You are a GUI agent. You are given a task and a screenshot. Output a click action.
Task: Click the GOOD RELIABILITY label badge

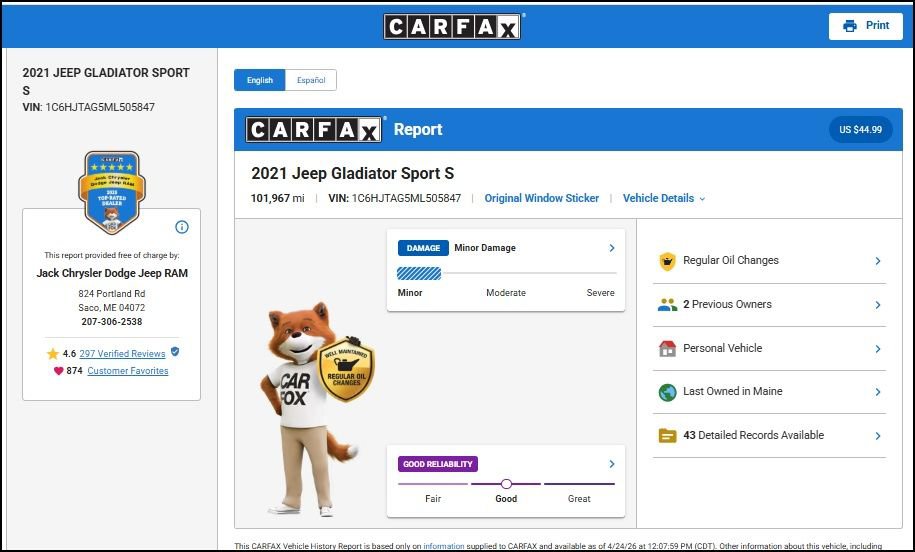coord(438,464)
